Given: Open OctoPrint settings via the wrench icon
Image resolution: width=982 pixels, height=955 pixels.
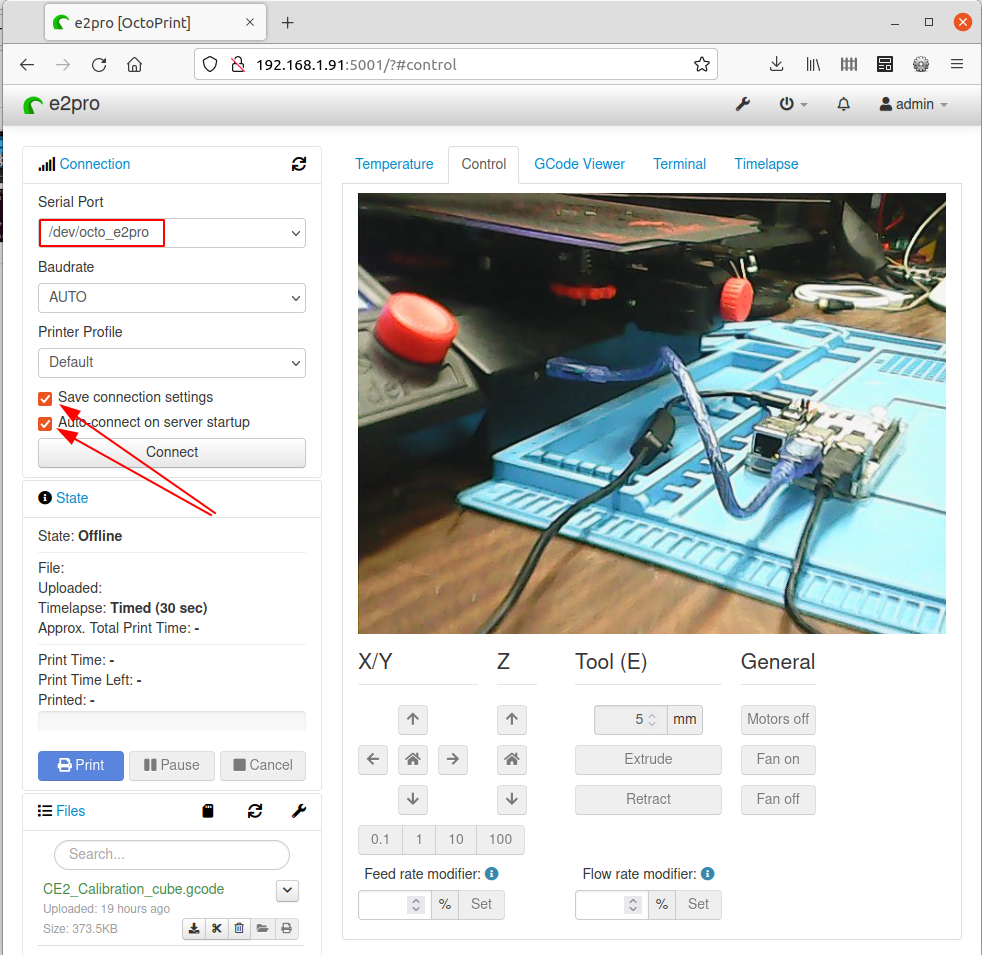Looking at the screenshot, I should pyautogui.click(x=742, y=104).
